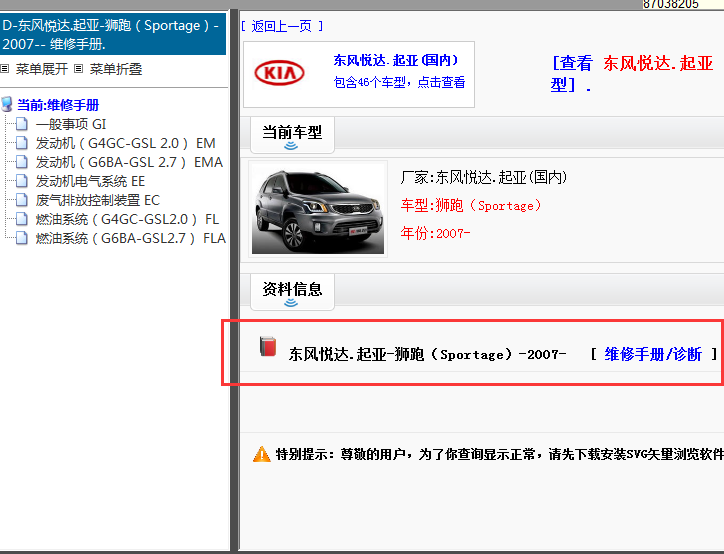The height and width of the screenshot is (554, 724).
Task: Click the blue arrow under 资料信息
Action: pyautogui.click(x=291, y=303)
